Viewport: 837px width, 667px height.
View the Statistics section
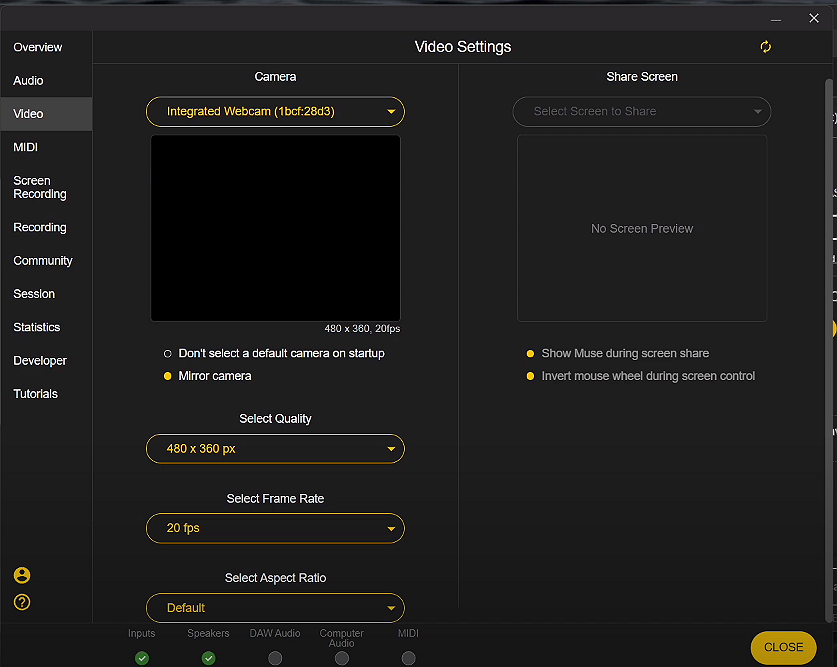tap(46, 327)
